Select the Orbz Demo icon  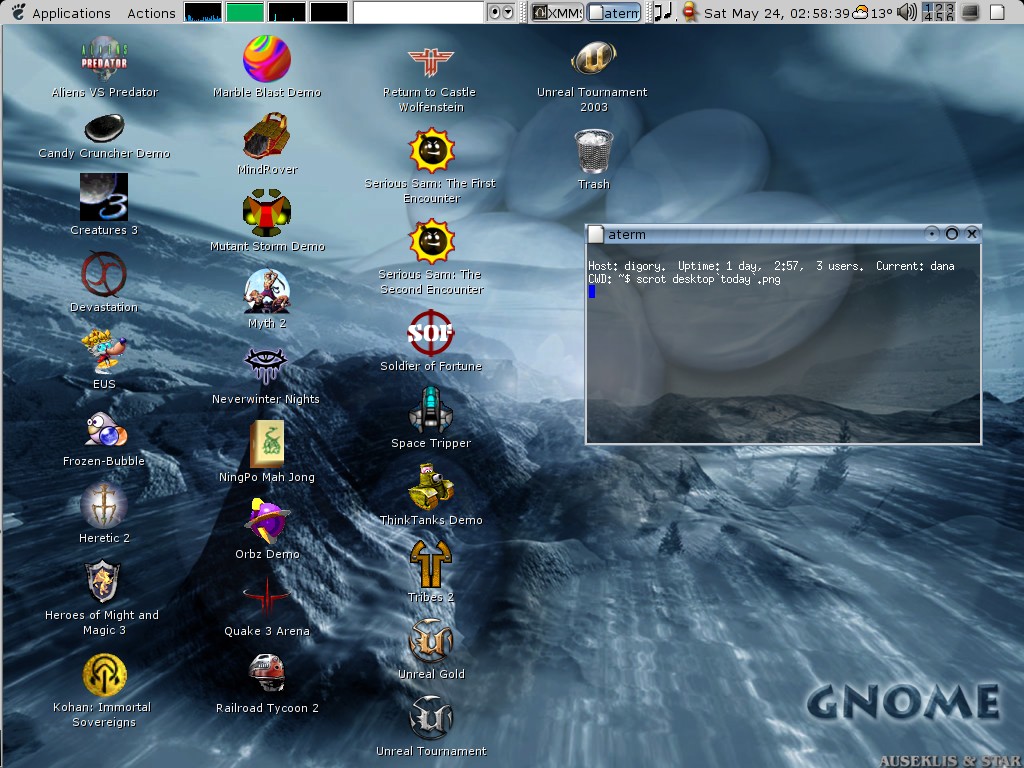point(266,521)
